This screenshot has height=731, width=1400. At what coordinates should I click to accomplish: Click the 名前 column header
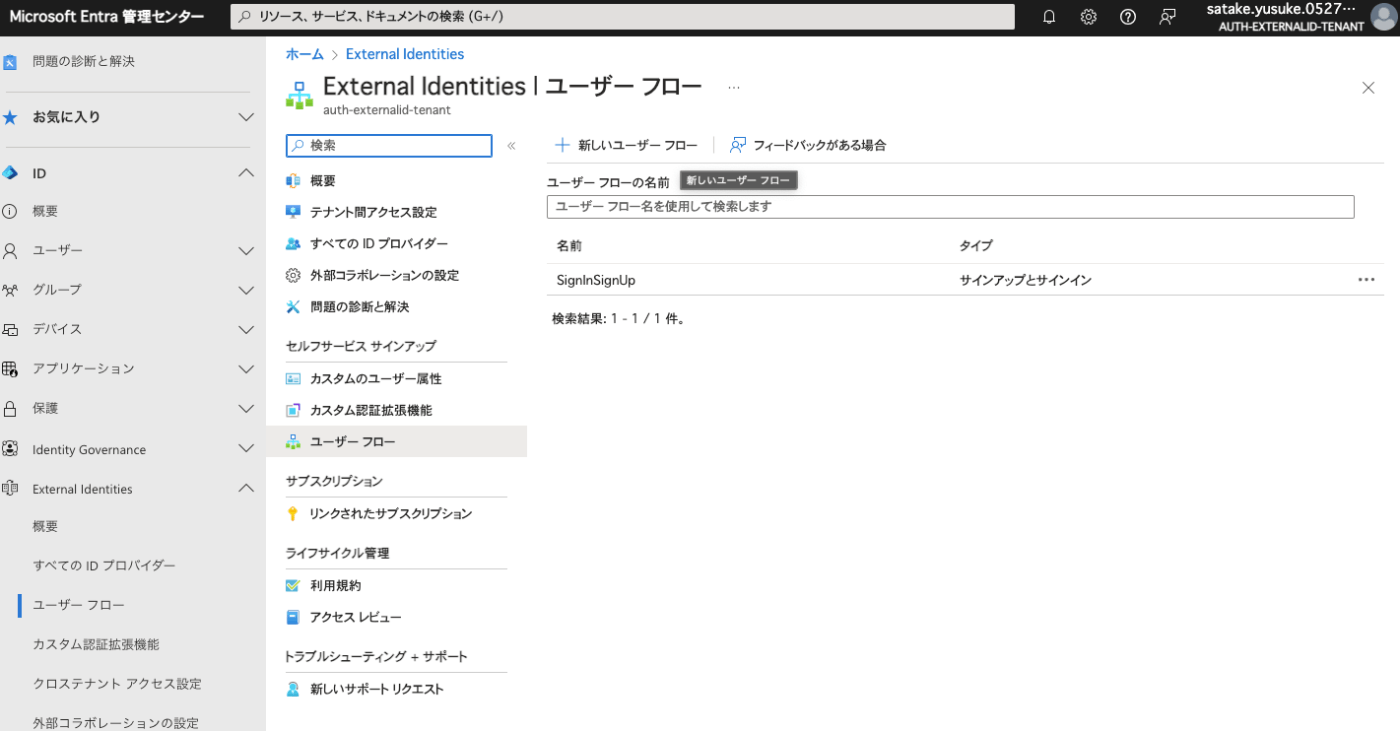[569, 245]
